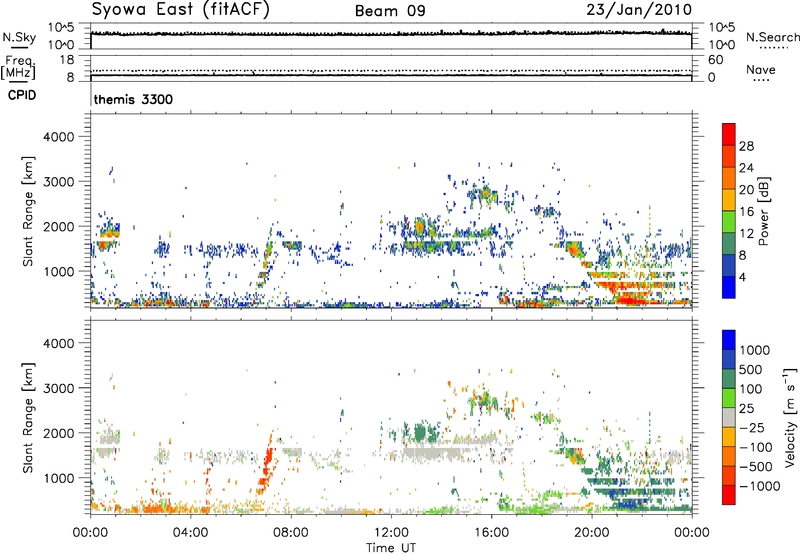Click the '12:00' time tick label

[x=391, y=533]
